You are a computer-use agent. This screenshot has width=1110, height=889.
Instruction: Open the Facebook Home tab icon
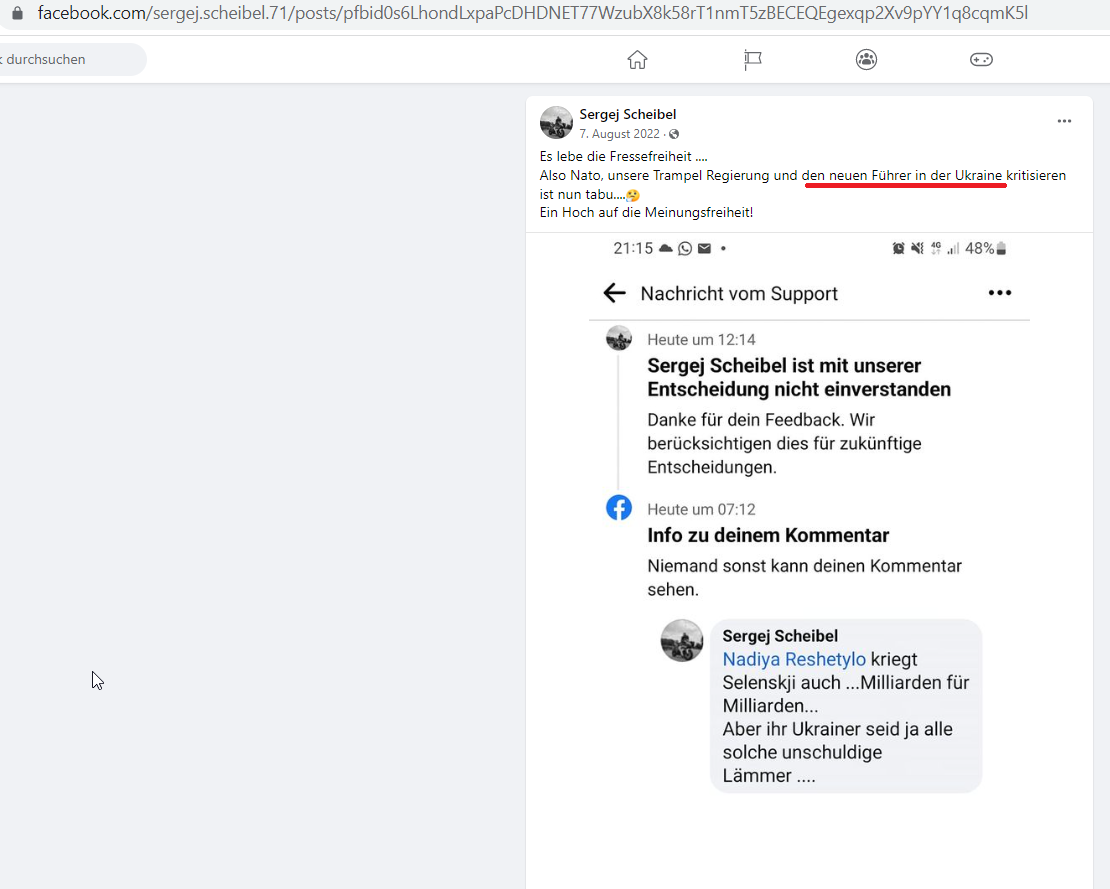tap(637, 59)
